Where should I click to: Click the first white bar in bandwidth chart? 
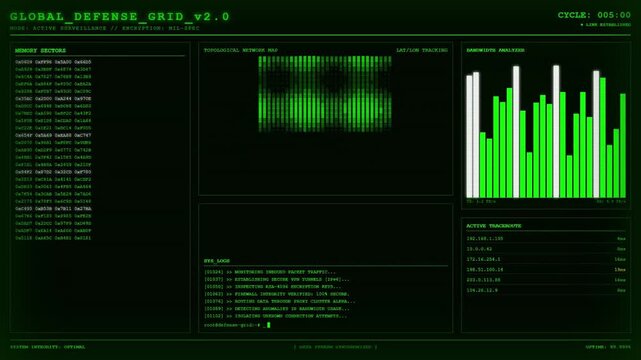(469, 136)
